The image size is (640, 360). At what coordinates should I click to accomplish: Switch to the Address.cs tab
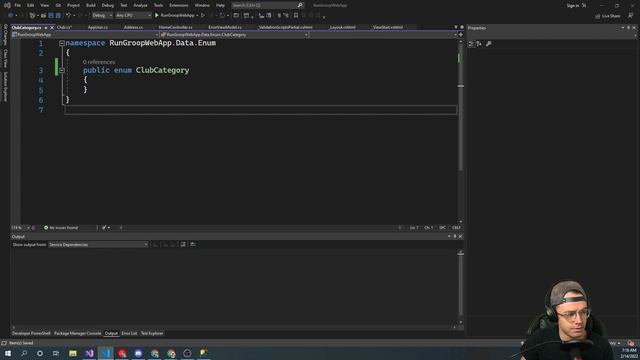tap(133, 27)
